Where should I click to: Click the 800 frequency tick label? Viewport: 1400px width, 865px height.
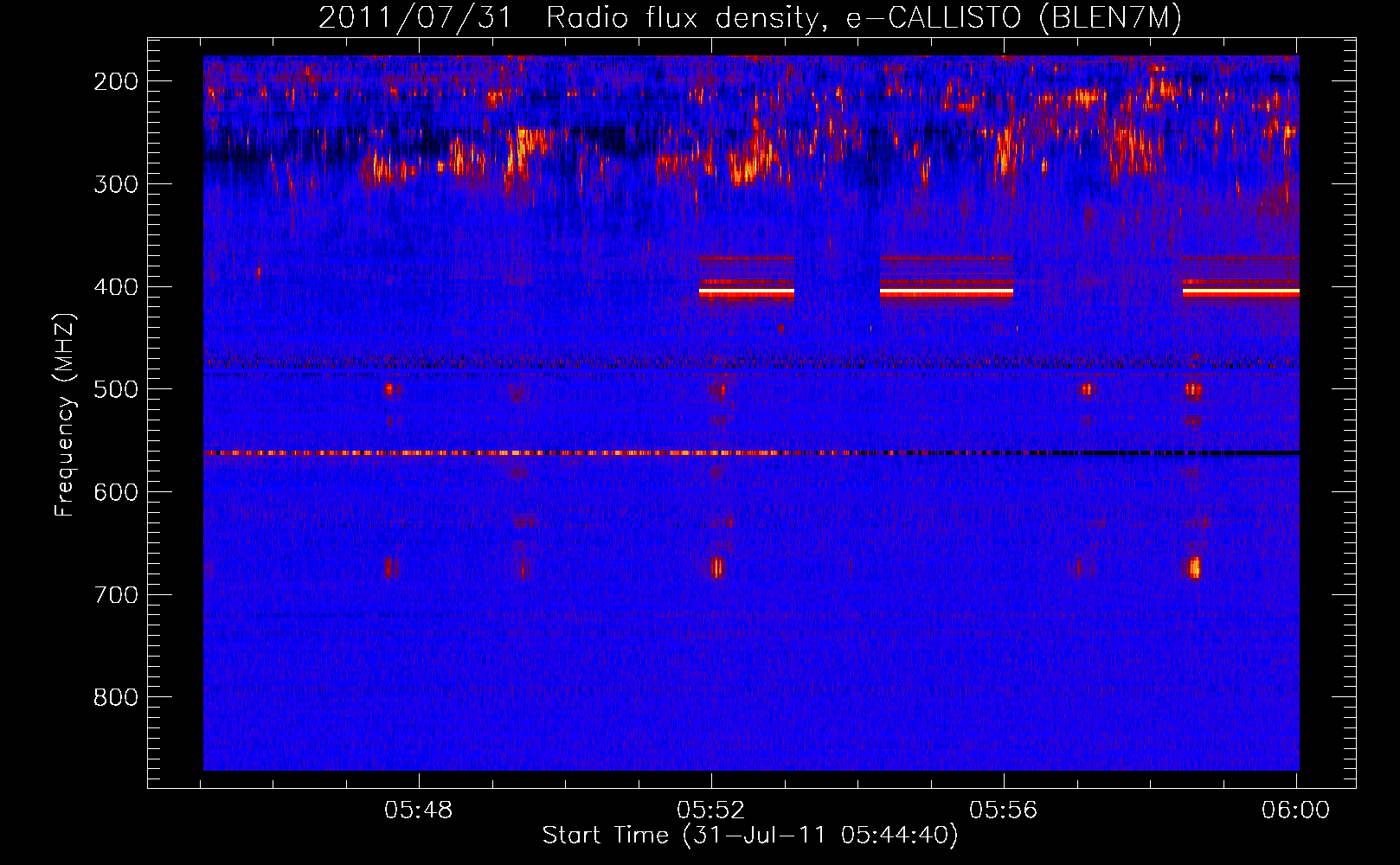(x=116, y=697)
